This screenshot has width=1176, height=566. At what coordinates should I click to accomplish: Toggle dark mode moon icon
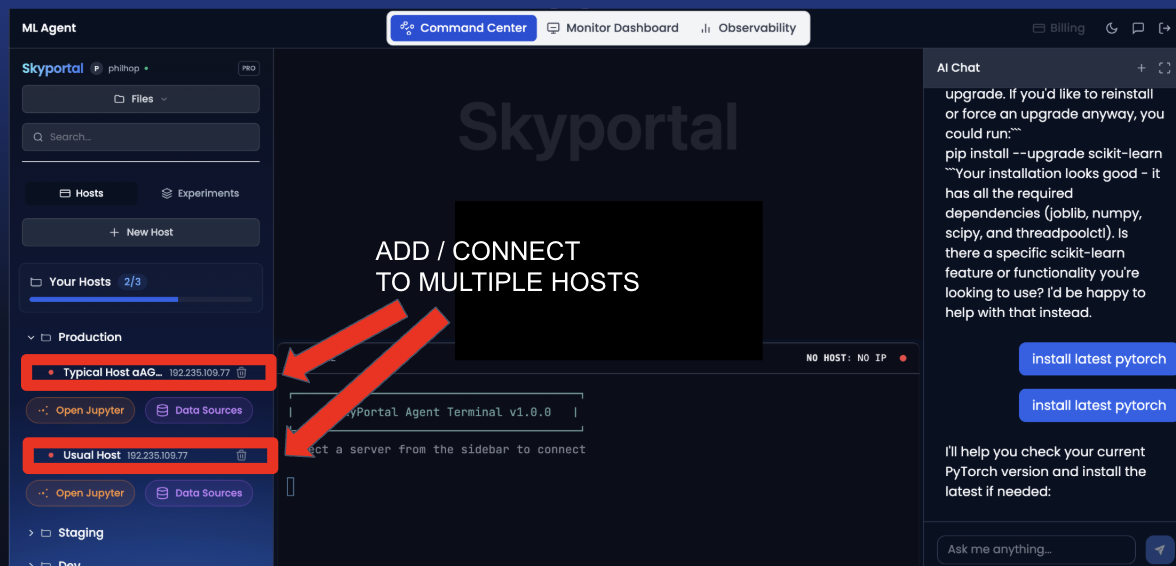coord(1112,28)
